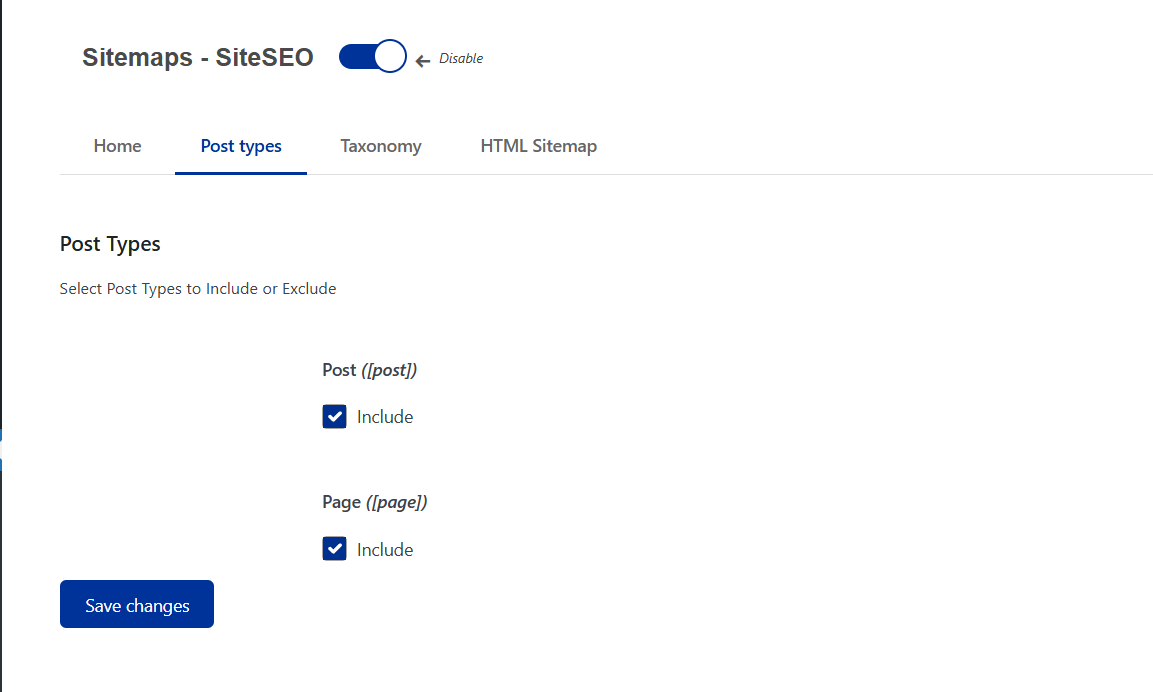Click the Save changes button
The width and height of the screenshot is (1153, 692).
click(x=137, y=604)
